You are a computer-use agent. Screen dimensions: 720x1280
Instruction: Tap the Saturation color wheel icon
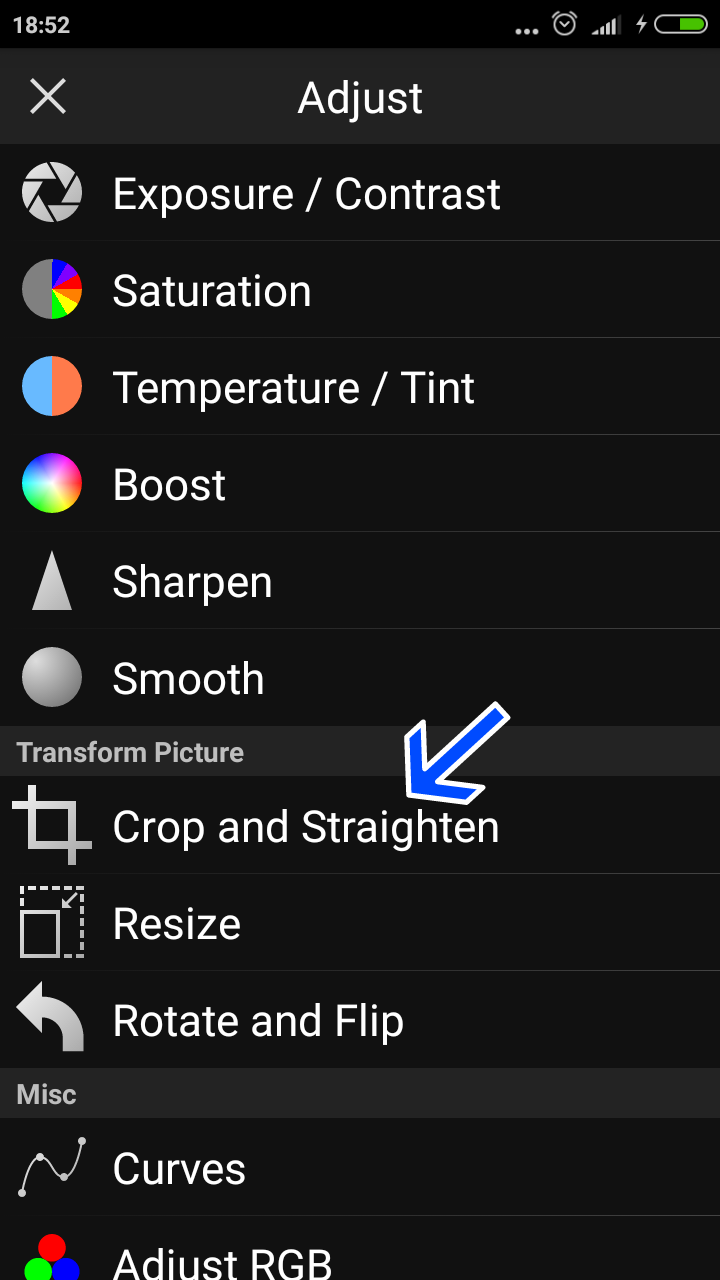51,290
